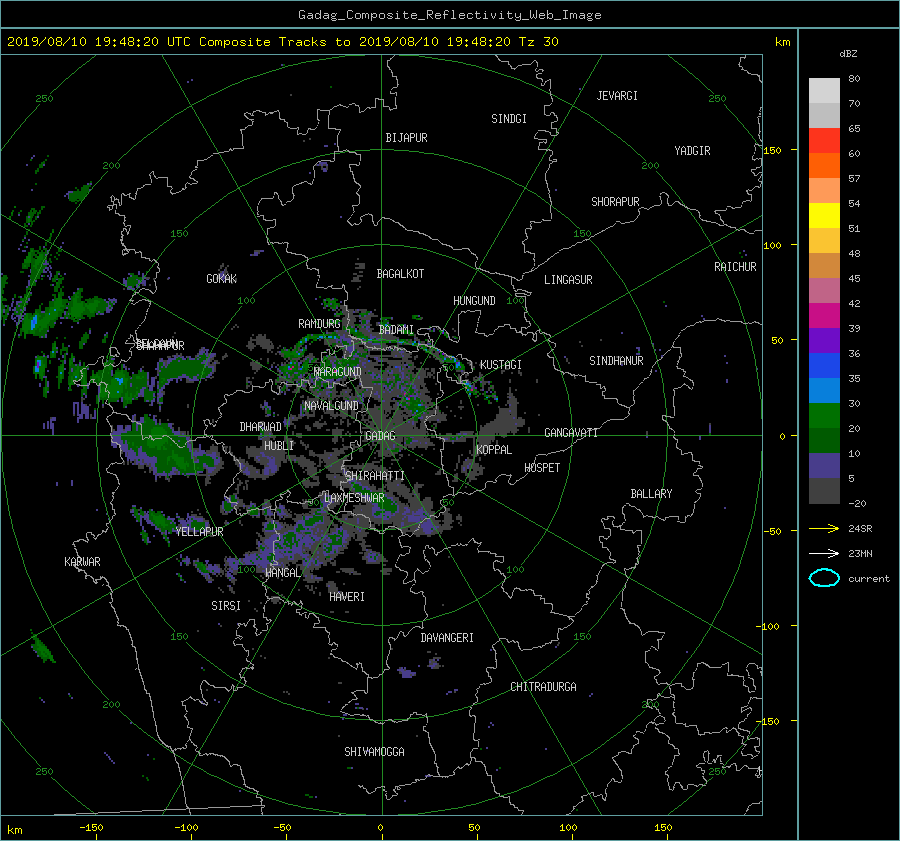This screenshot has height=841, width=900.
Task: Click the 0 bottom axis tick label
Action: [380, 827]
